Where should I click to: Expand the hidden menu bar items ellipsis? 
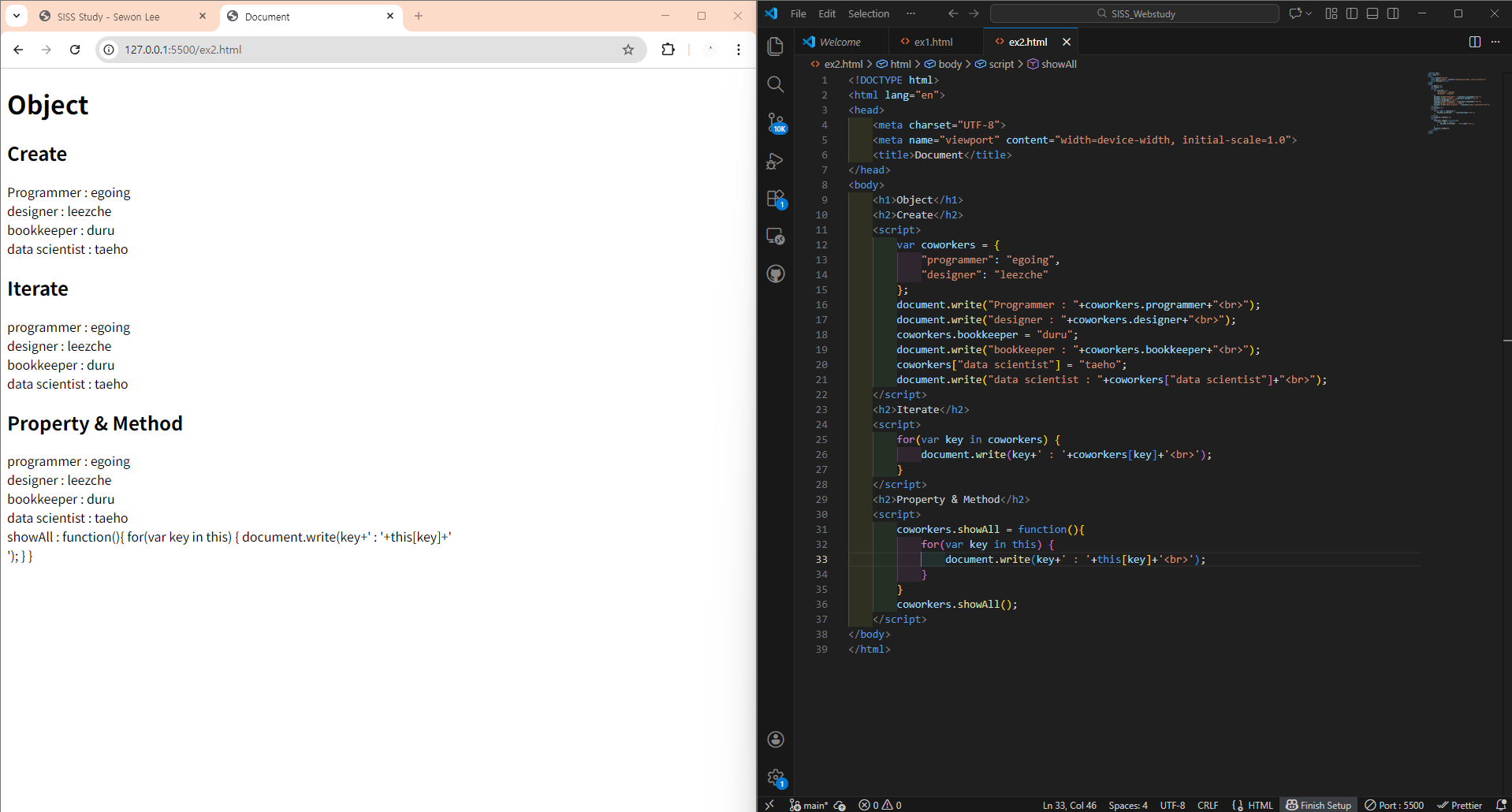click(911, 13)
